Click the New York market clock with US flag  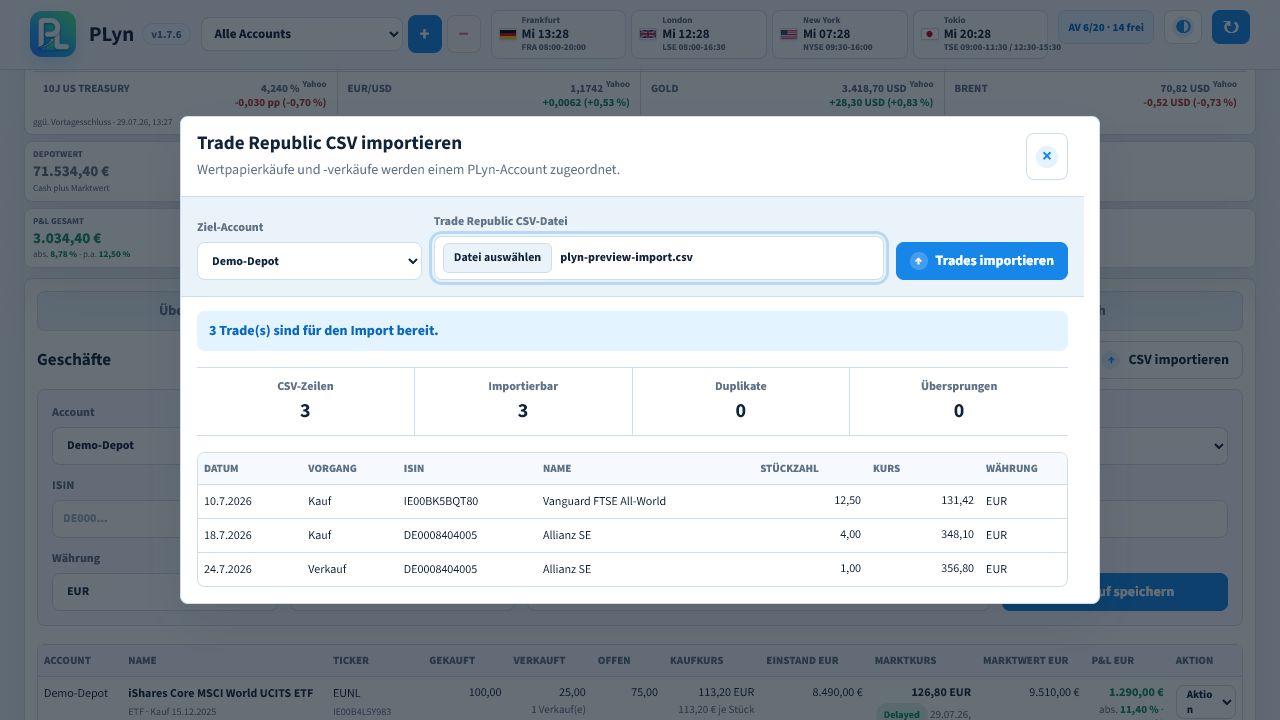click(x=840, y=34)
